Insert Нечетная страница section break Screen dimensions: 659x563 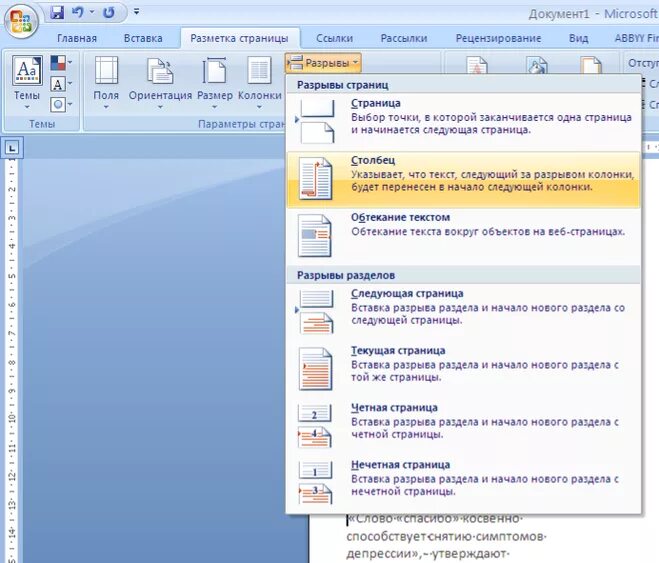463,483
